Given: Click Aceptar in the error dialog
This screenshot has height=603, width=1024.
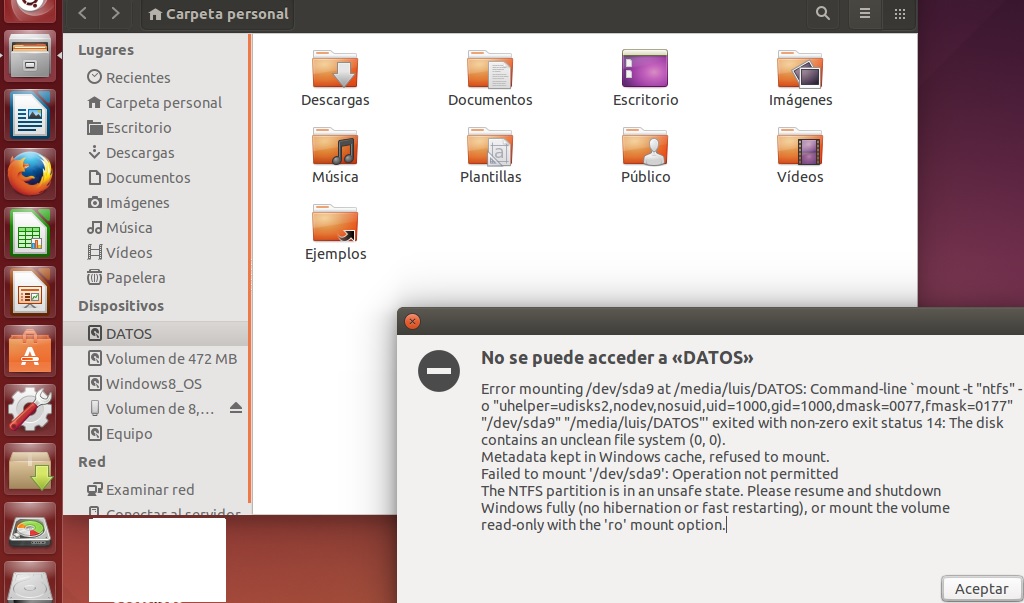Looking at the screenshot, I should [x=982, y=589].
